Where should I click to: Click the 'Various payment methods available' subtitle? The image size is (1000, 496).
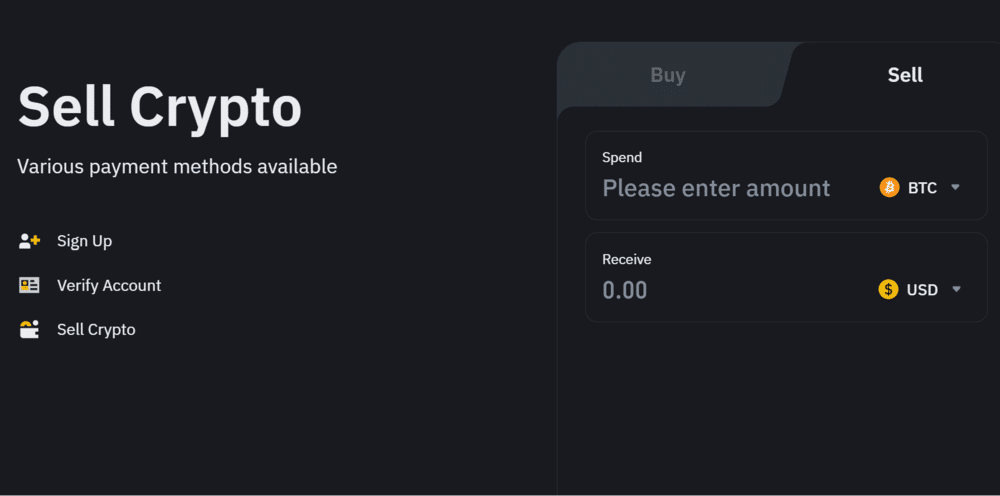(x=177, y=166)
